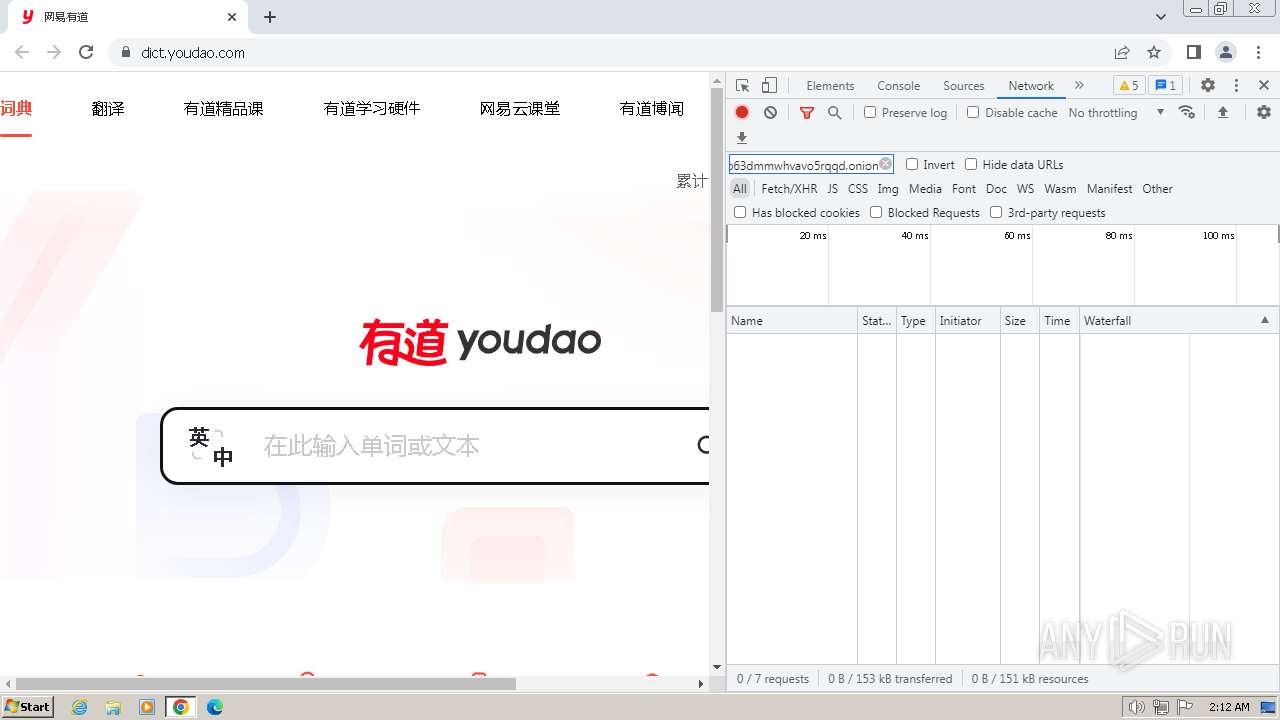Show the 1 message issues badge
Image resolution: width=1280 pixels, height=720 pixels.
1164,85
